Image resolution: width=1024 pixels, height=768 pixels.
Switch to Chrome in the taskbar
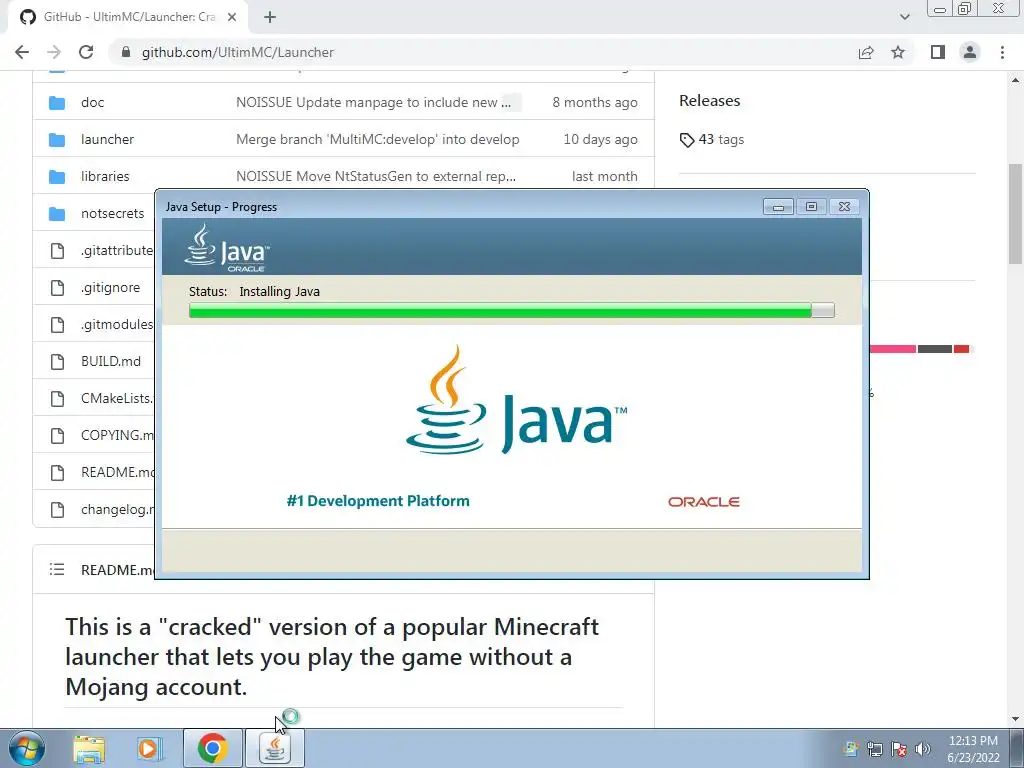(212, 748)
